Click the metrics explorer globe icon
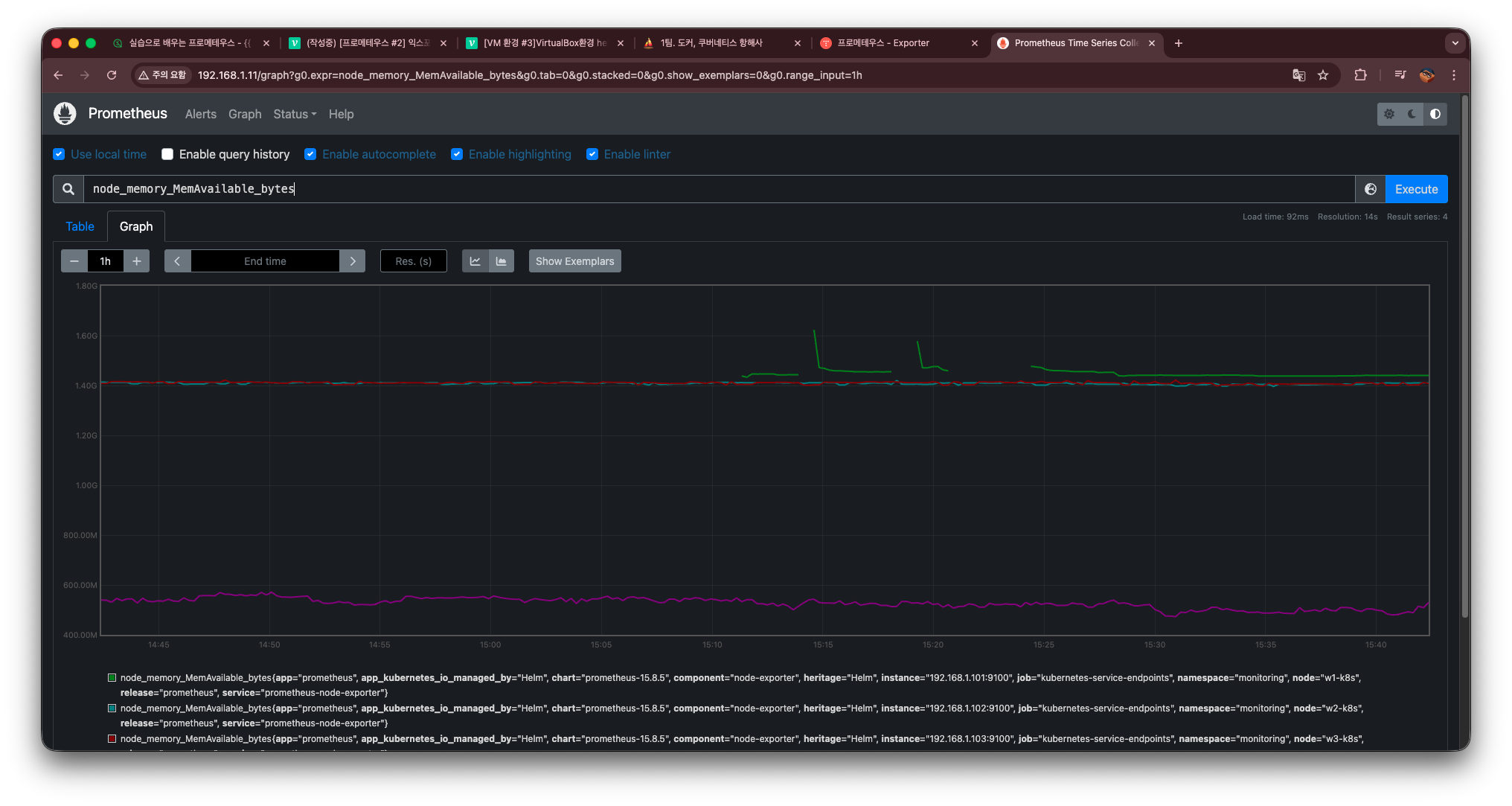 click(x=1370, y=189)
